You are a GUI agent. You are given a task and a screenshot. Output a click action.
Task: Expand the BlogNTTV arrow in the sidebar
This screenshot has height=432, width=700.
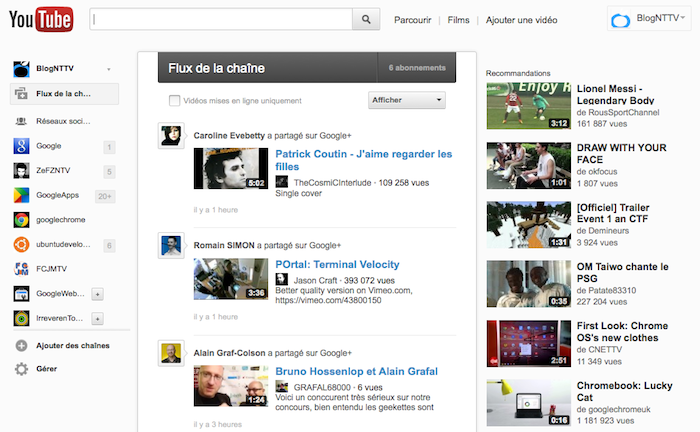coord(108,69)
